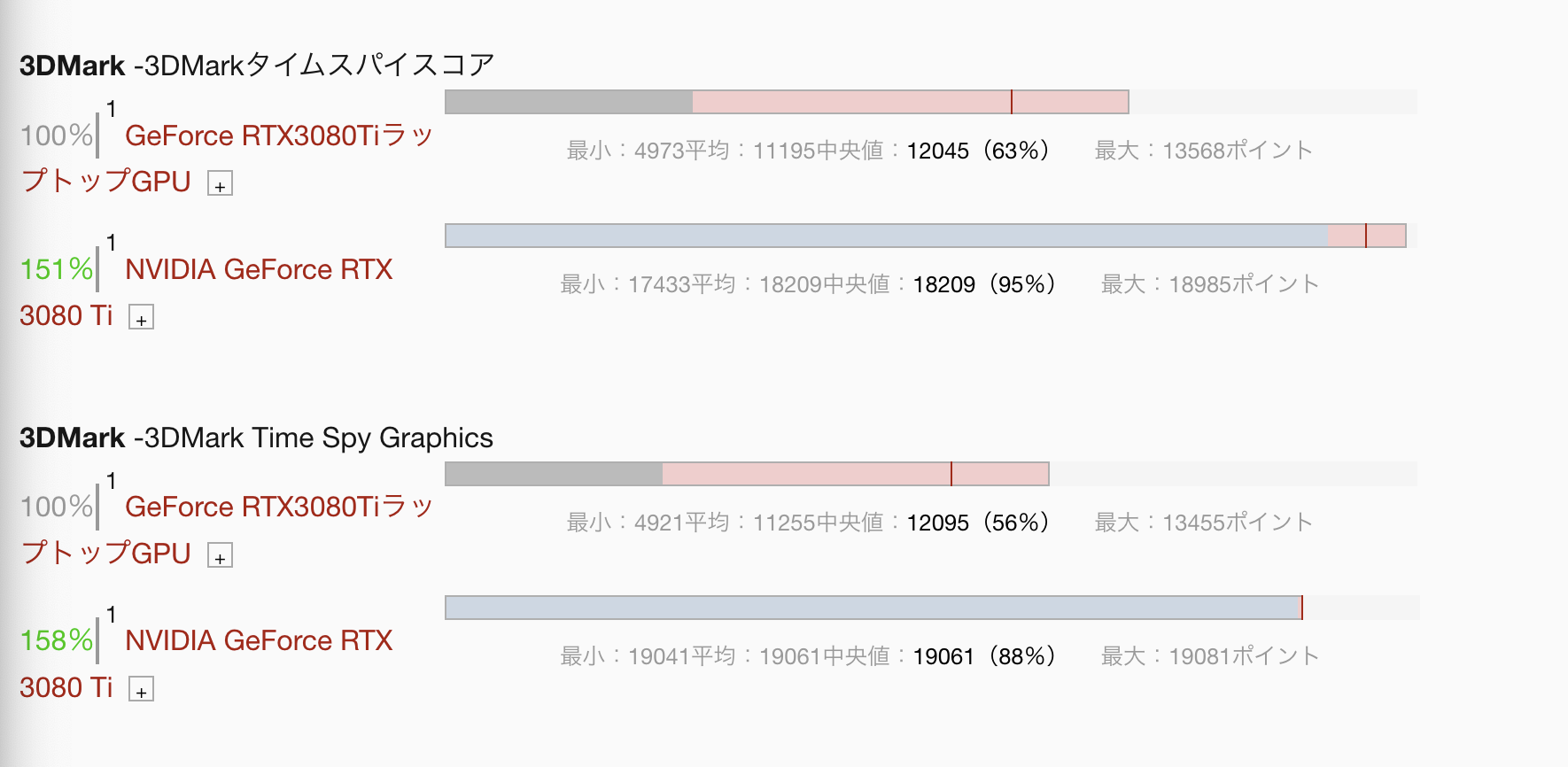Open NVIDIA GeForce RTX 3080 Ti link at 151%

point(206,292)
